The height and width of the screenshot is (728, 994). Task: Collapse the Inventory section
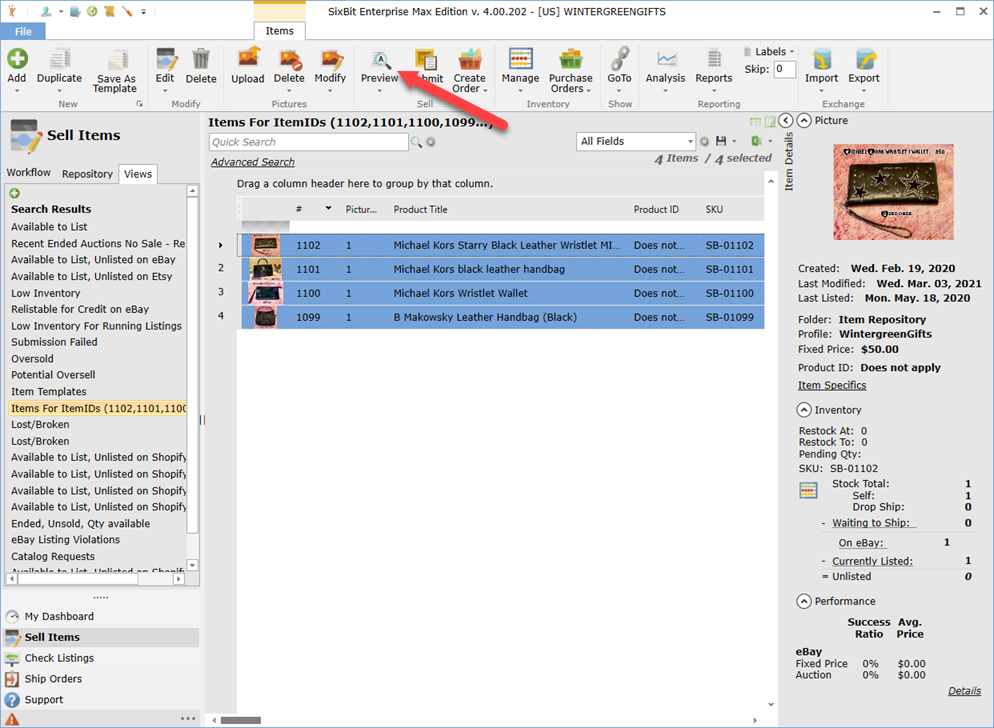pyautogui.click(x=804, y=410)
